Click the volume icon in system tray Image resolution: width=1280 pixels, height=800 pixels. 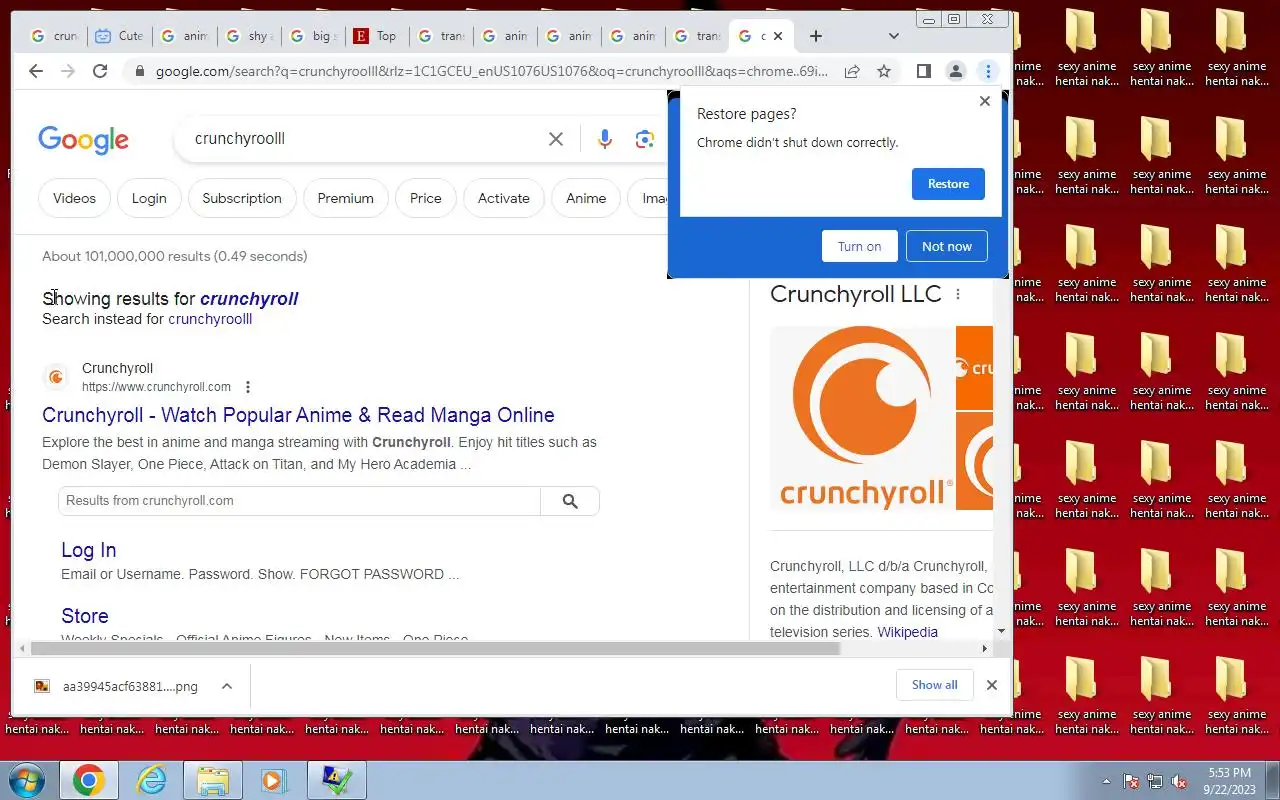(1178, 781)
